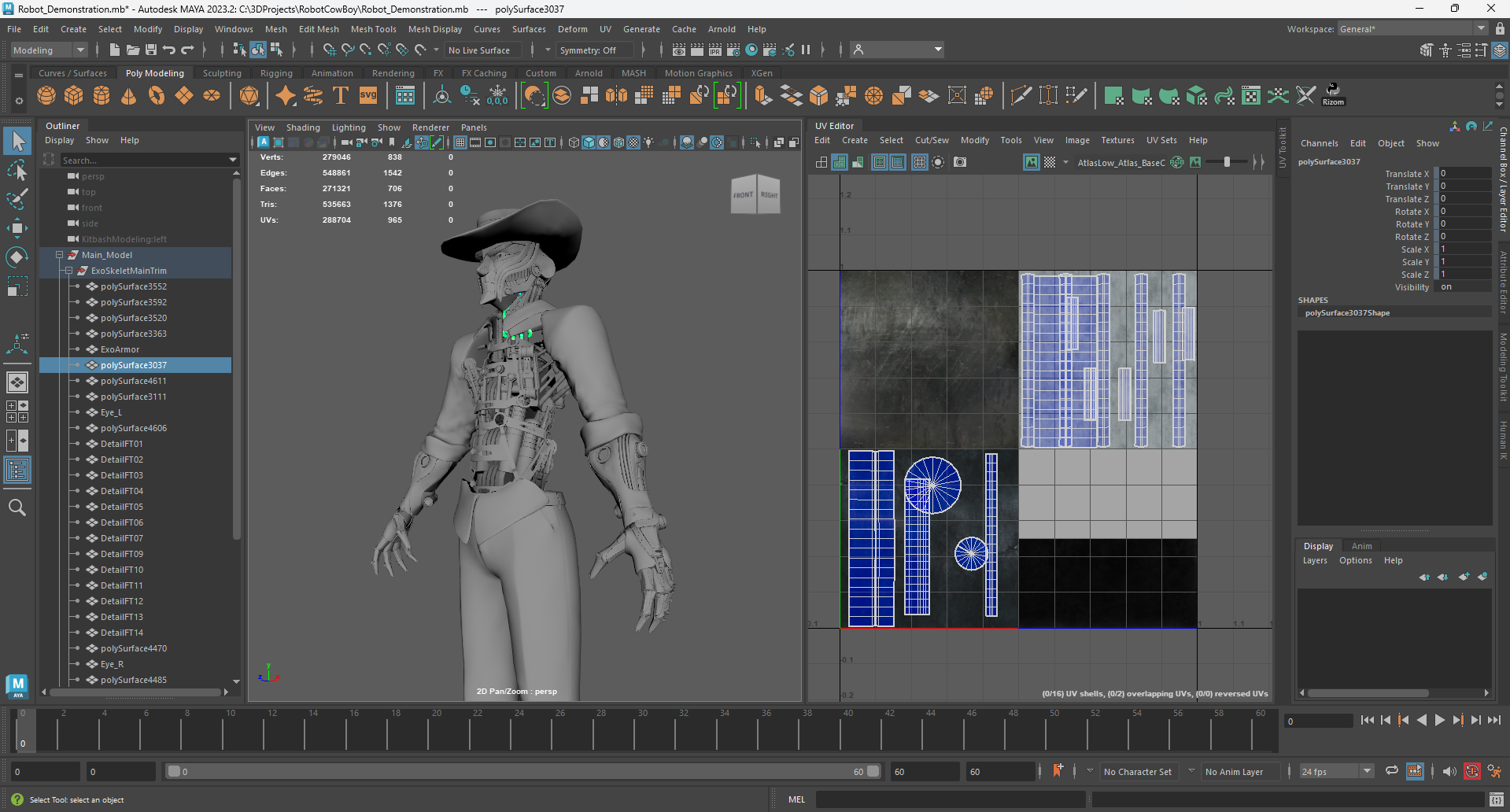Screen dimensions: 1510x812
Task: Open the Modeling menu set dropdown
Action: pos(49,50)
